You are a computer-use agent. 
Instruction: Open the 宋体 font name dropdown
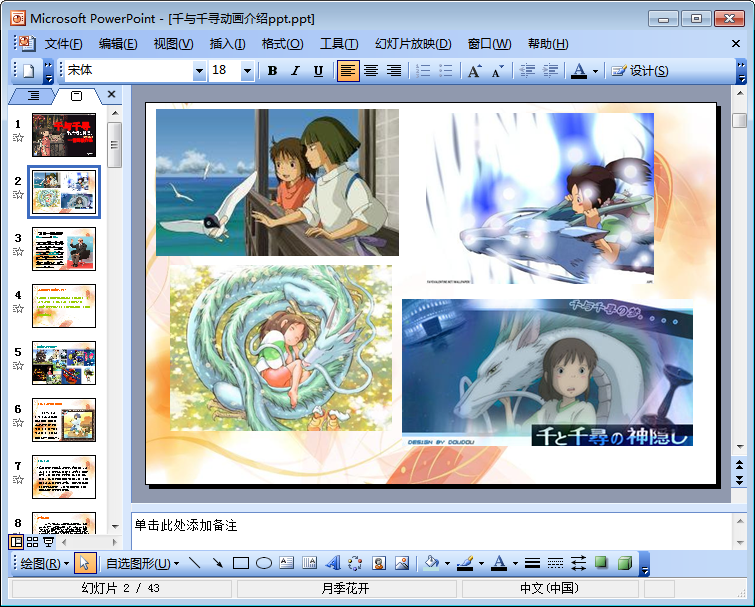click(x=199, y=71)
